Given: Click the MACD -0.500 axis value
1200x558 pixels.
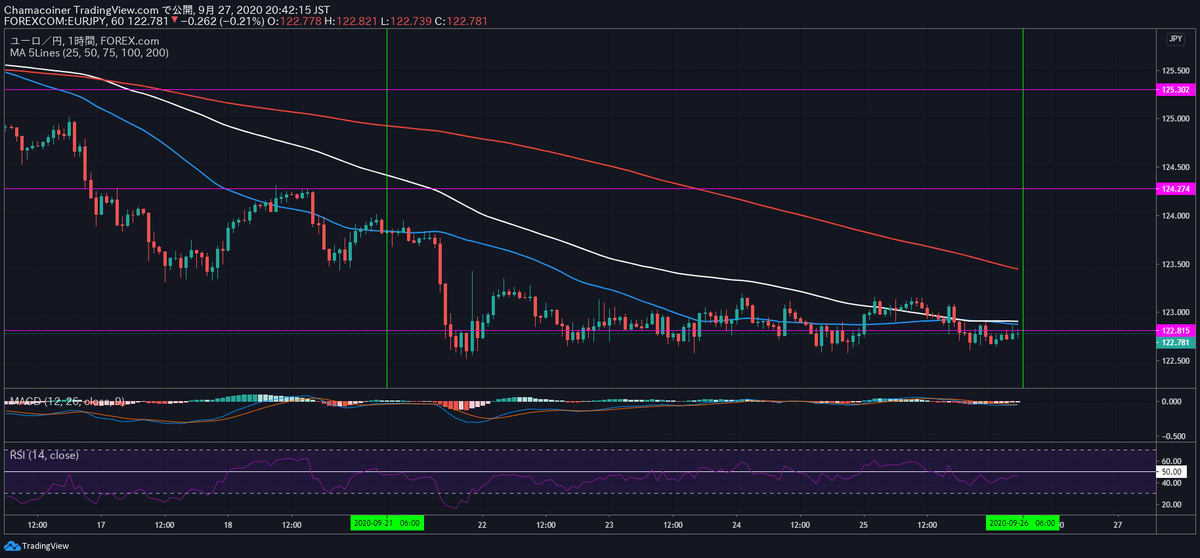Looking at the screenshot, I should pyautogui.click(x=1176, y=436).
